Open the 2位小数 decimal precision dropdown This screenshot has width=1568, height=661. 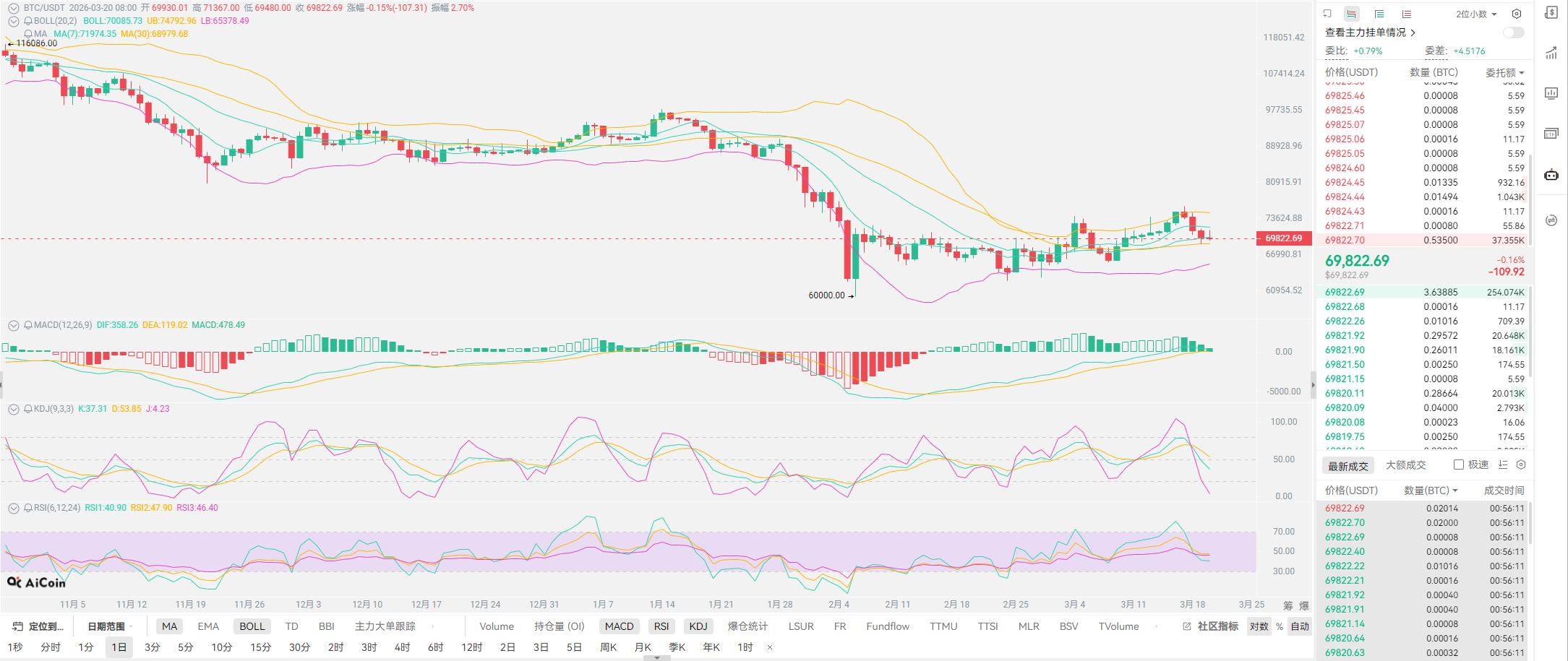click(x=1476, y=14)
